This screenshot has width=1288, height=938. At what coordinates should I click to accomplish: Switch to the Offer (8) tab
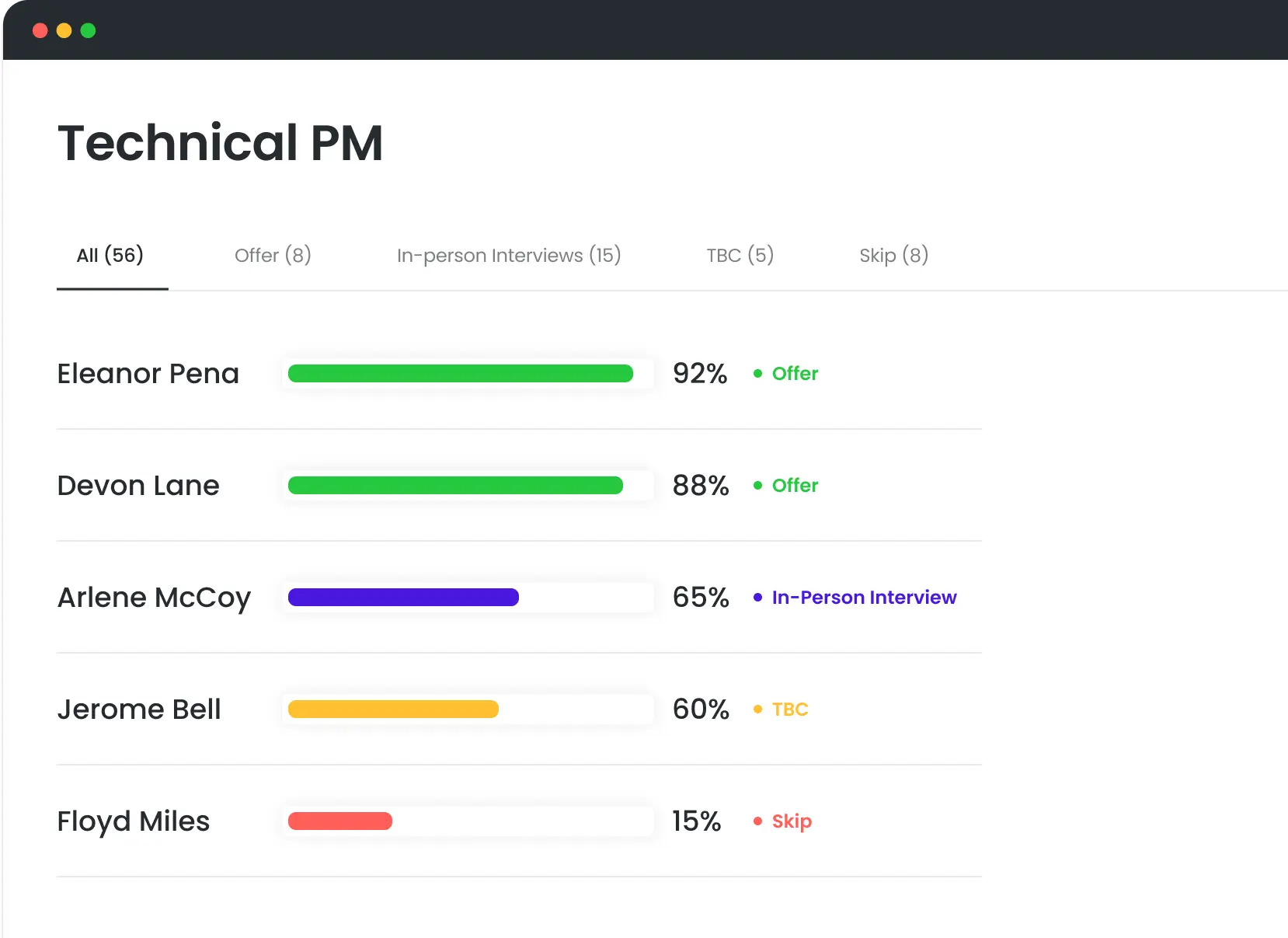273,255
